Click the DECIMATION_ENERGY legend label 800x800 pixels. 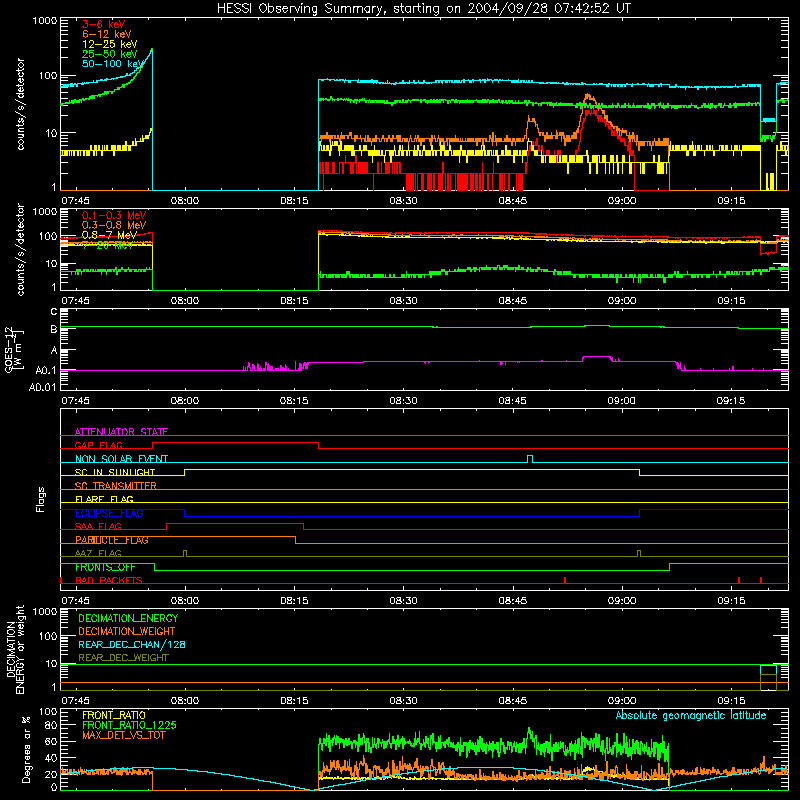click(128, 618)
